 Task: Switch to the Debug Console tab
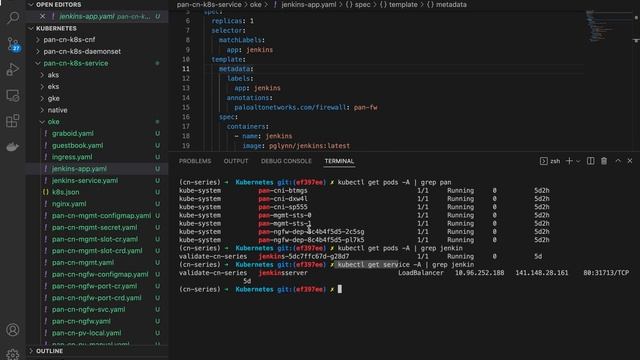click(x=286, y=161)
